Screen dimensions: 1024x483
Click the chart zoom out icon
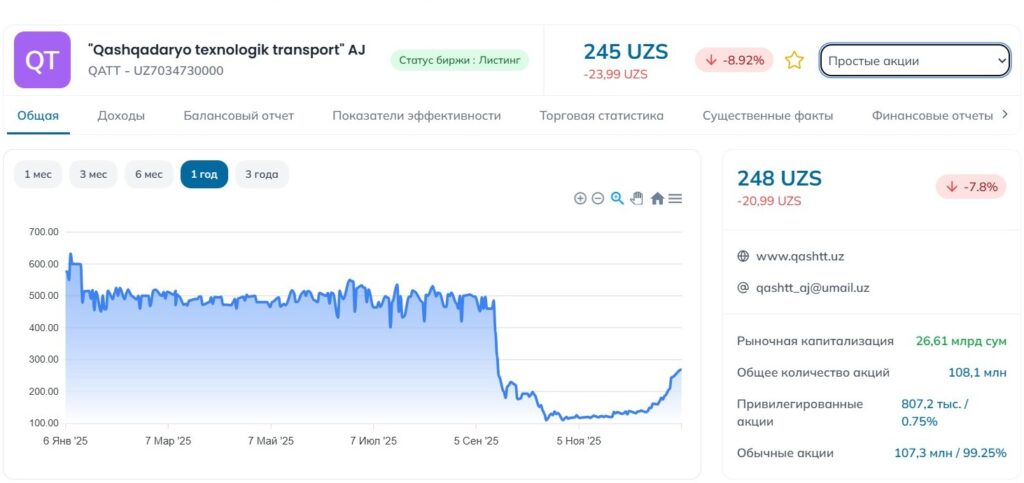coord(598,199)
